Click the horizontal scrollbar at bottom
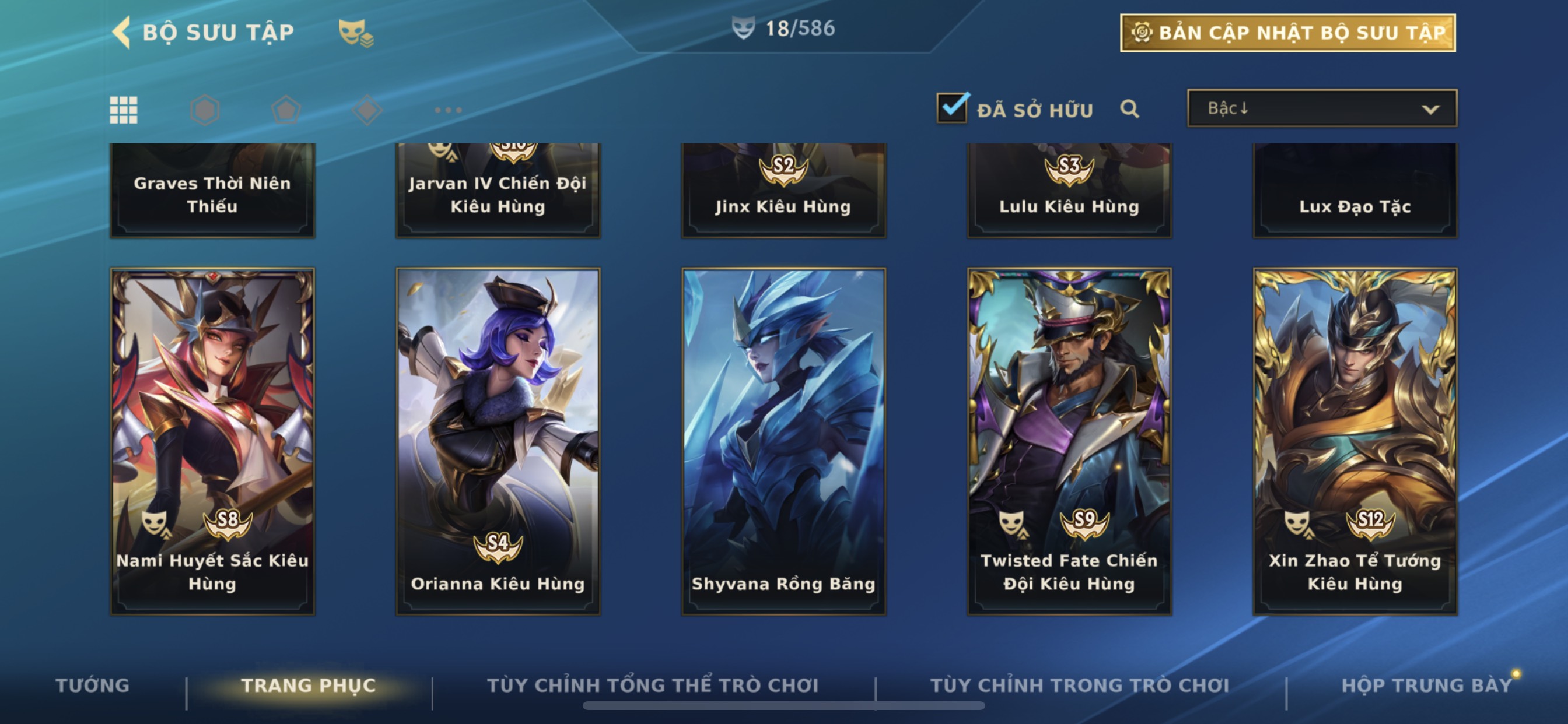This screenshot has height=724, width=1568. click(783, 706)
